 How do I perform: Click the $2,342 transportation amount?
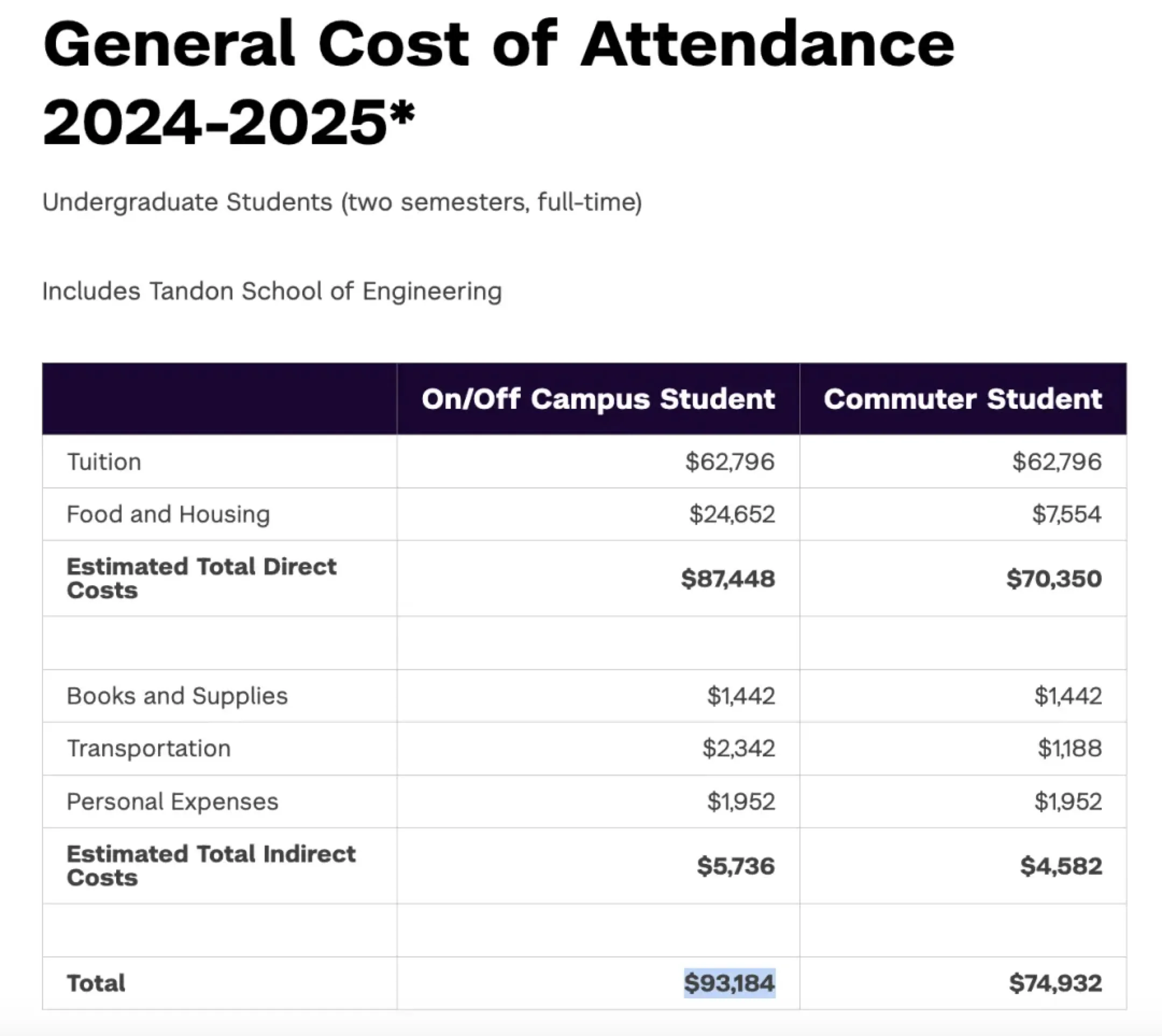point(739,749)
